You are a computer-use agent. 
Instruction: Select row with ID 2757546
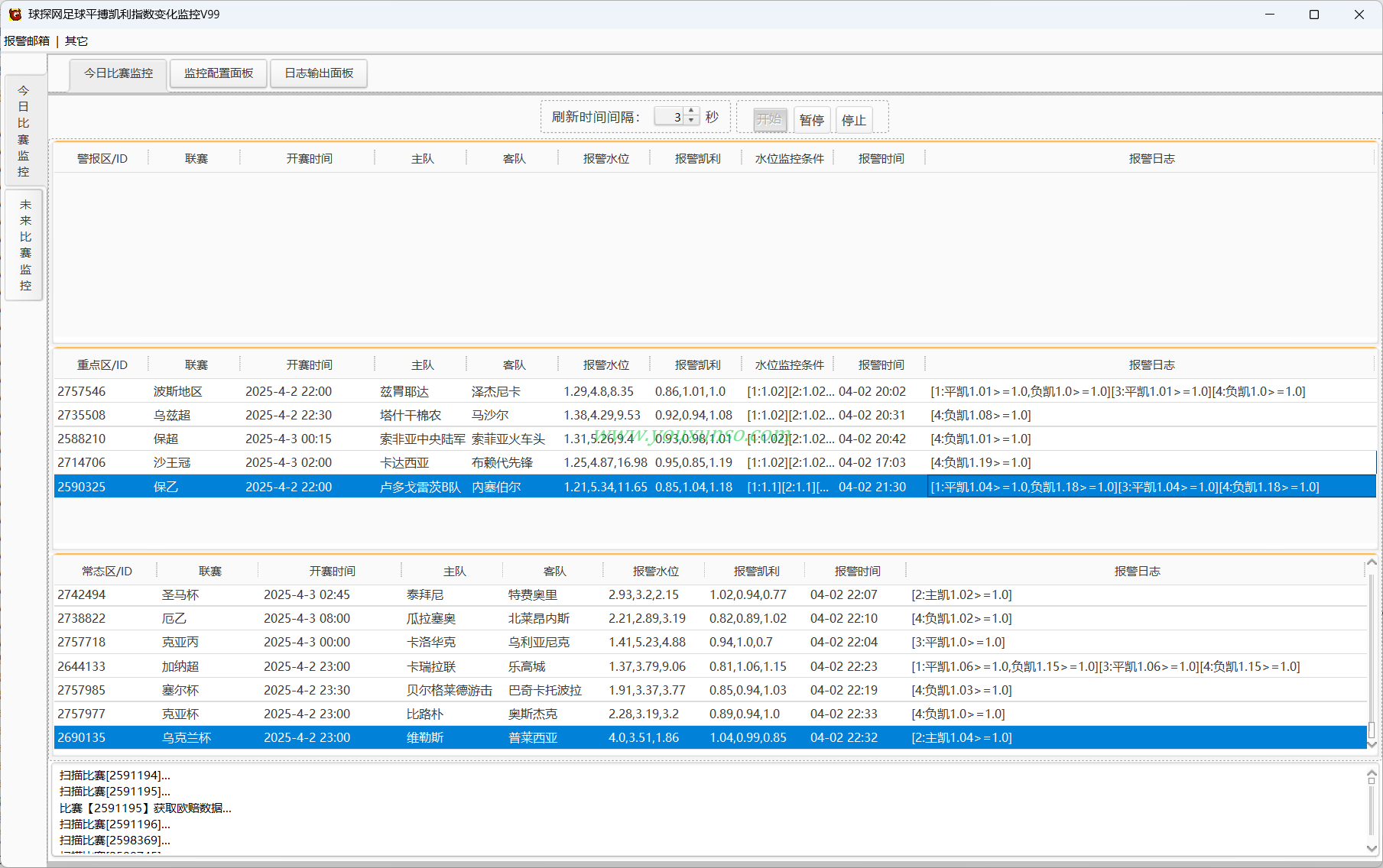(x=715, y=391)
